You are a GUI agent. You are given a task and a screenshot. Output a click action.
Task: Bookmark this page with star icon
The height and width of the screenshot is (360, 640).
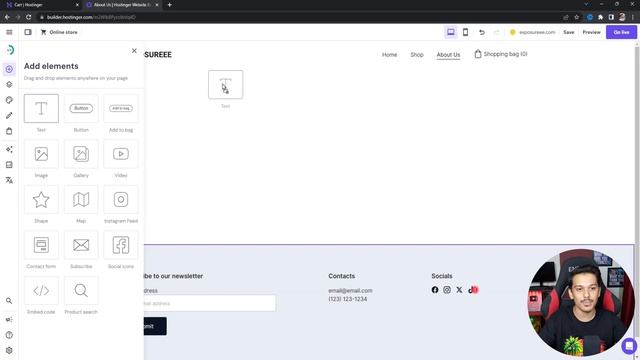[x=576, y=17]
